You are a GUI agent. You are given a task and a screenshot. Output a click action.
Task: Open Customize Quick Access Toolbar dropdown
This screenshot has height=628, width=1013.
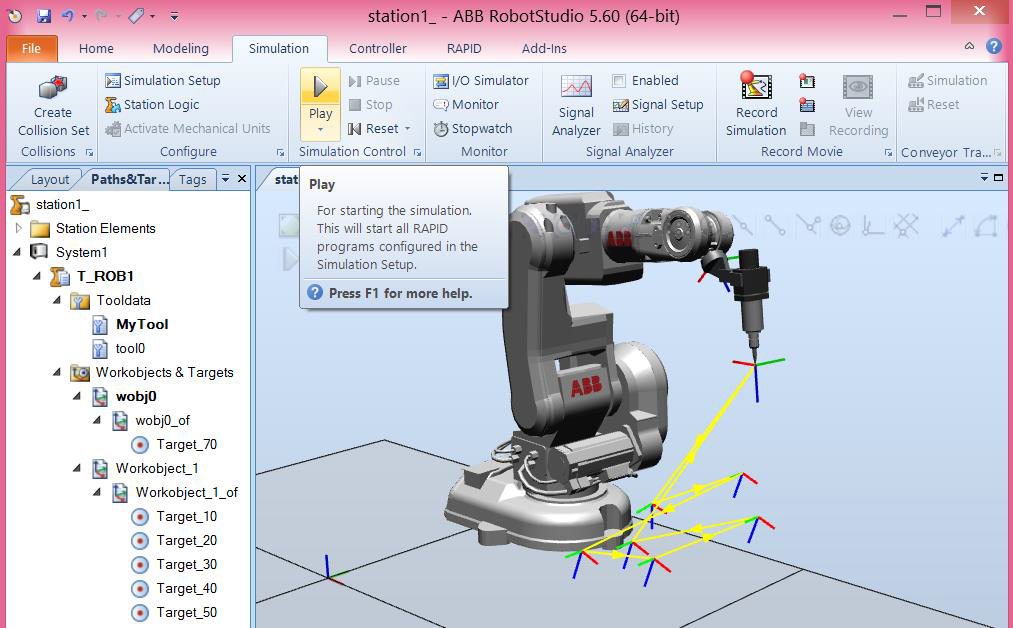coord(174,16)
